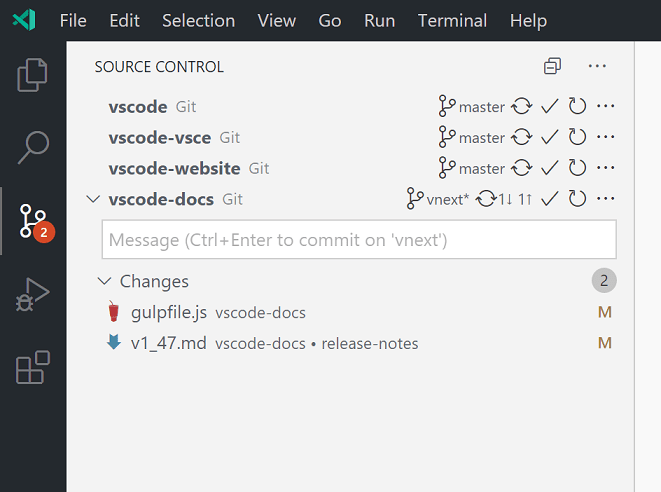Switch branch from vnext* on vscode-docs
Image resolution: width=661 pixels, height=492 pixels.
(x=438, y=199)
